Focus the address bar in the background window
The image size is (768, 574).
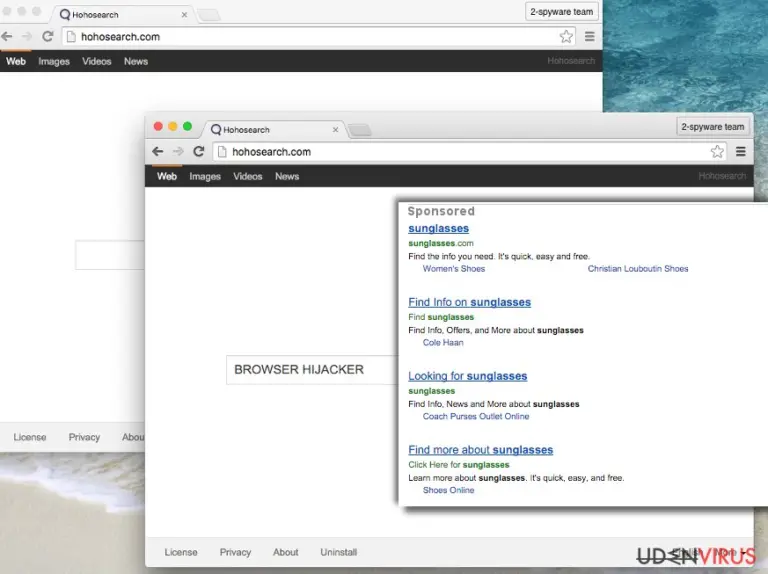[318, 37]
